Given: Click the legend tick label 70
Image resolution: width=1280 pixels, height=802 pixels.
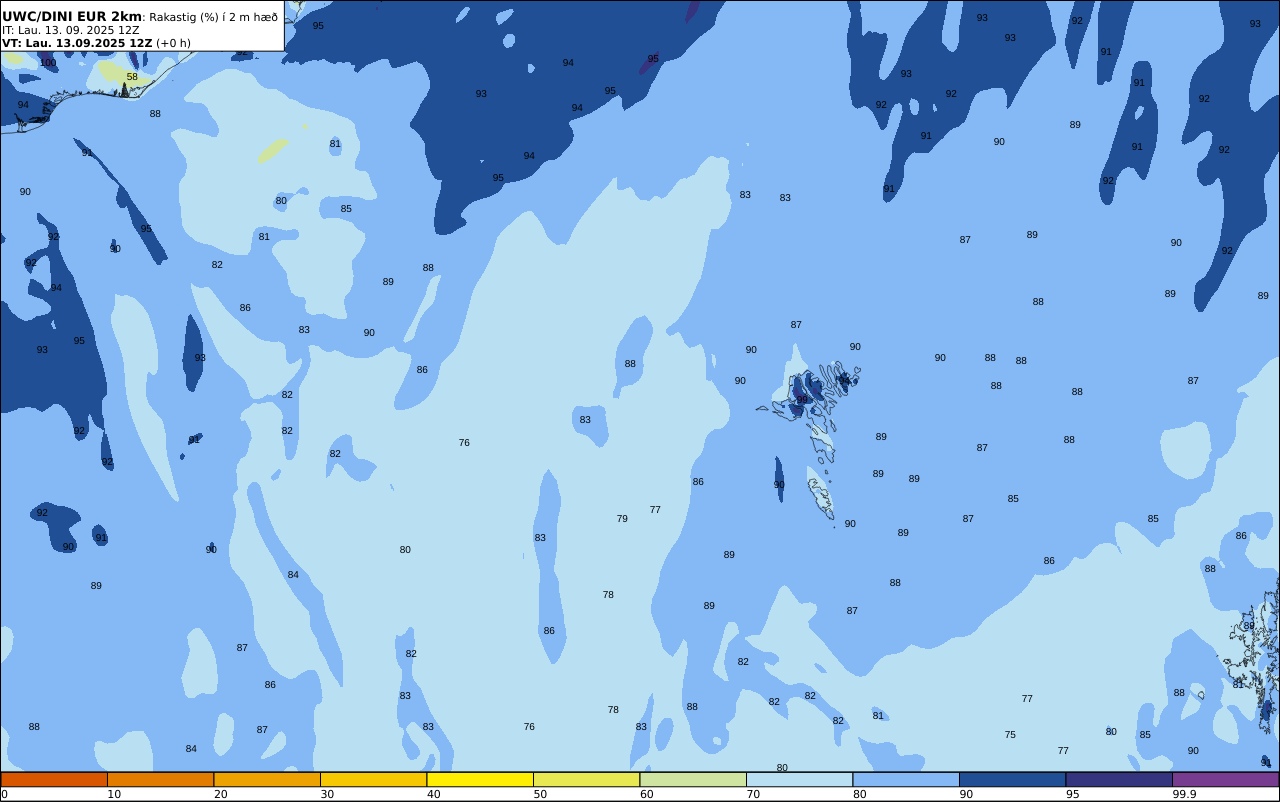Looking at the screenshot, I should 753,794.
